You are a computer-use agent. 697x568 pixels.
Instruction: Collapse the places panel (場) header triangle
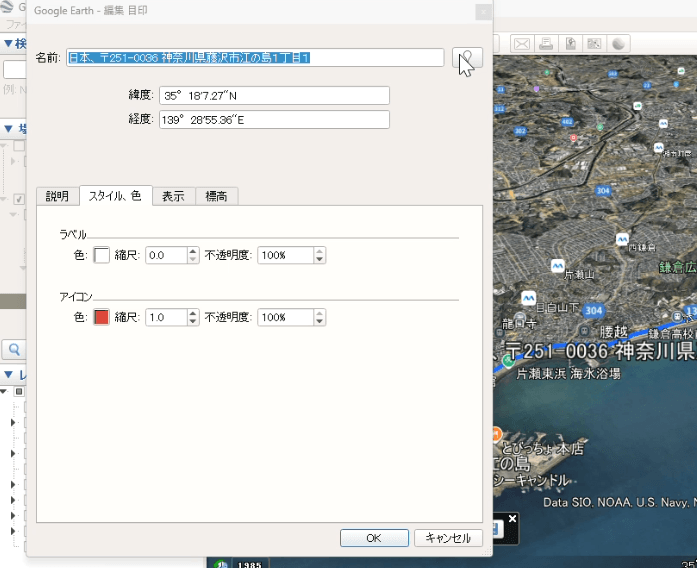click(8, 129)
